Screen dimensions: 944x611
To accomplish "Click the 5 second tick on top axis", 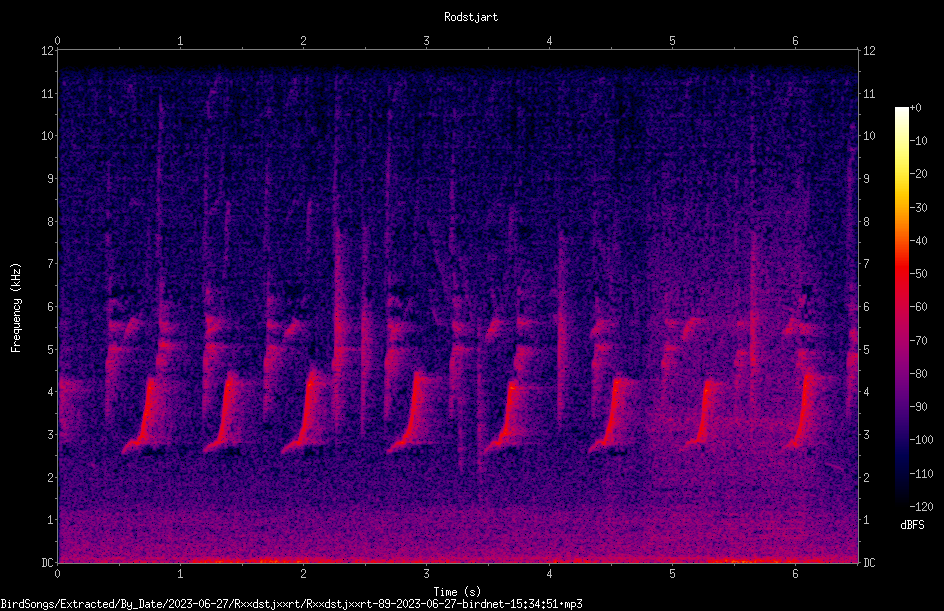I will click(672, 40).
